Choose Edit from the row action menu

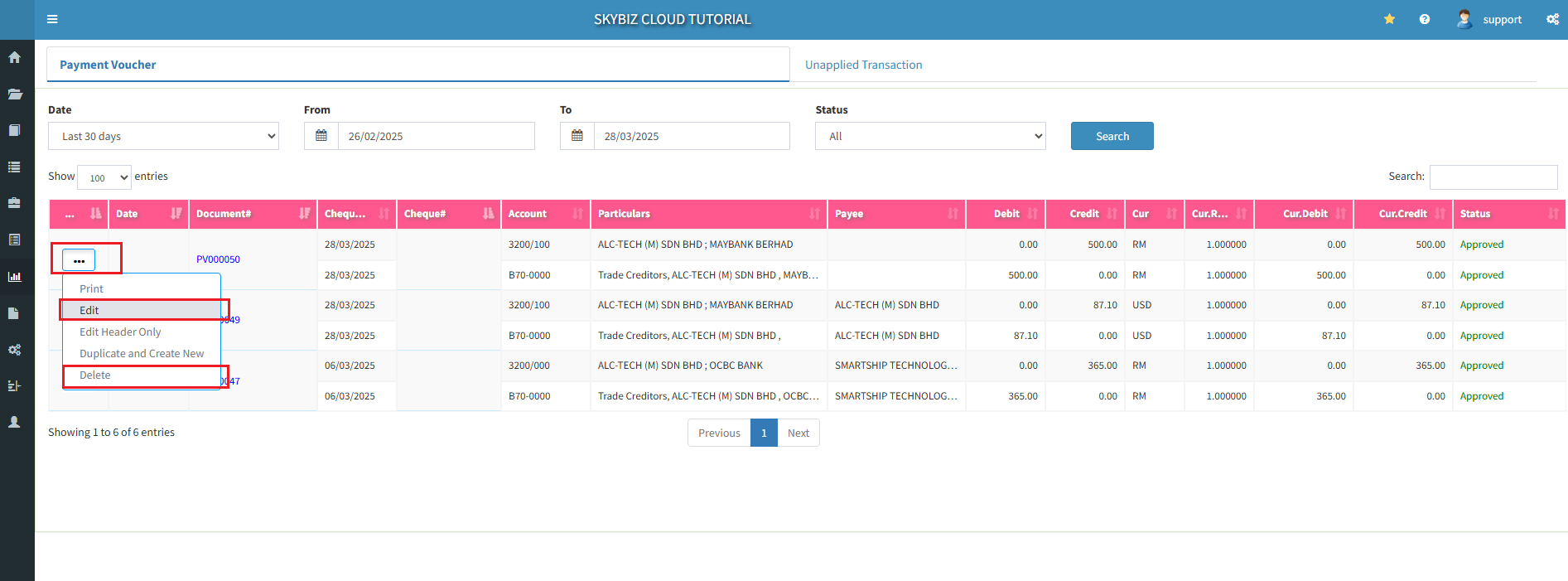(89, 310)
